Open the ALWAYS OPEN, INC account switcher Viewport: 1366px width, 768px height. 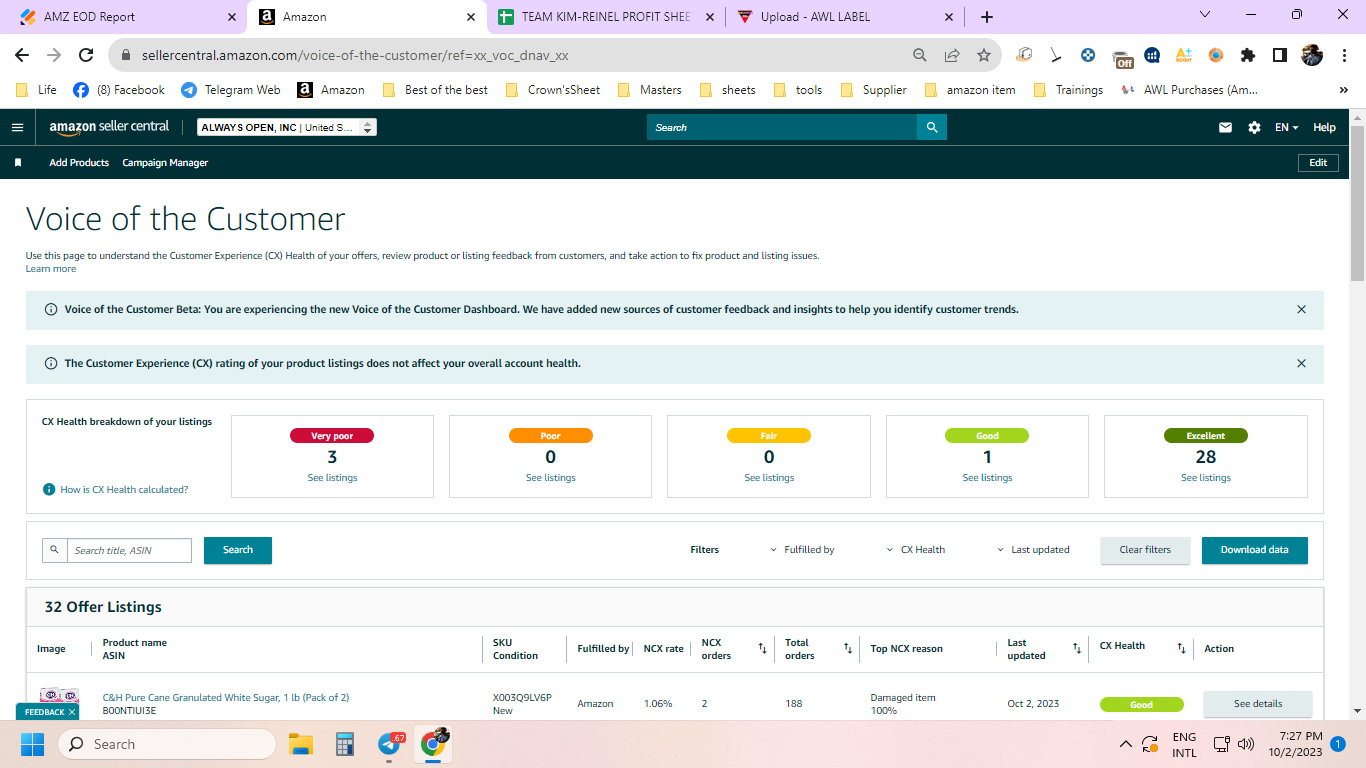click(287, 128)
